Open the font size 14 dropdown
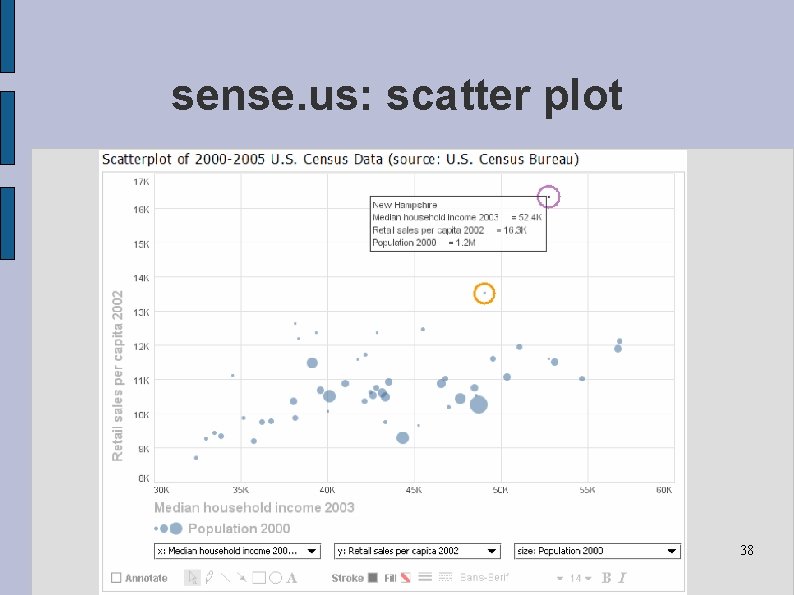Viewport: 794px width, 595px height. pyautogui.click(x=582, y=577)
